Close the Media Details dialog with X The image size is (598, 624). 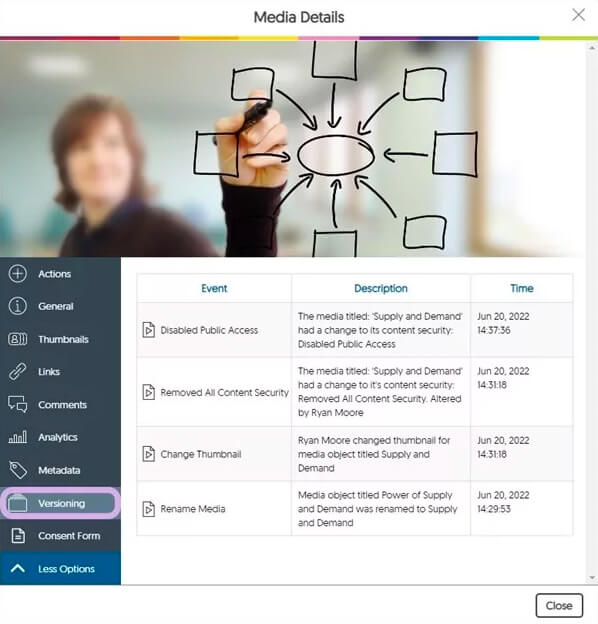(x=579, y=15)
